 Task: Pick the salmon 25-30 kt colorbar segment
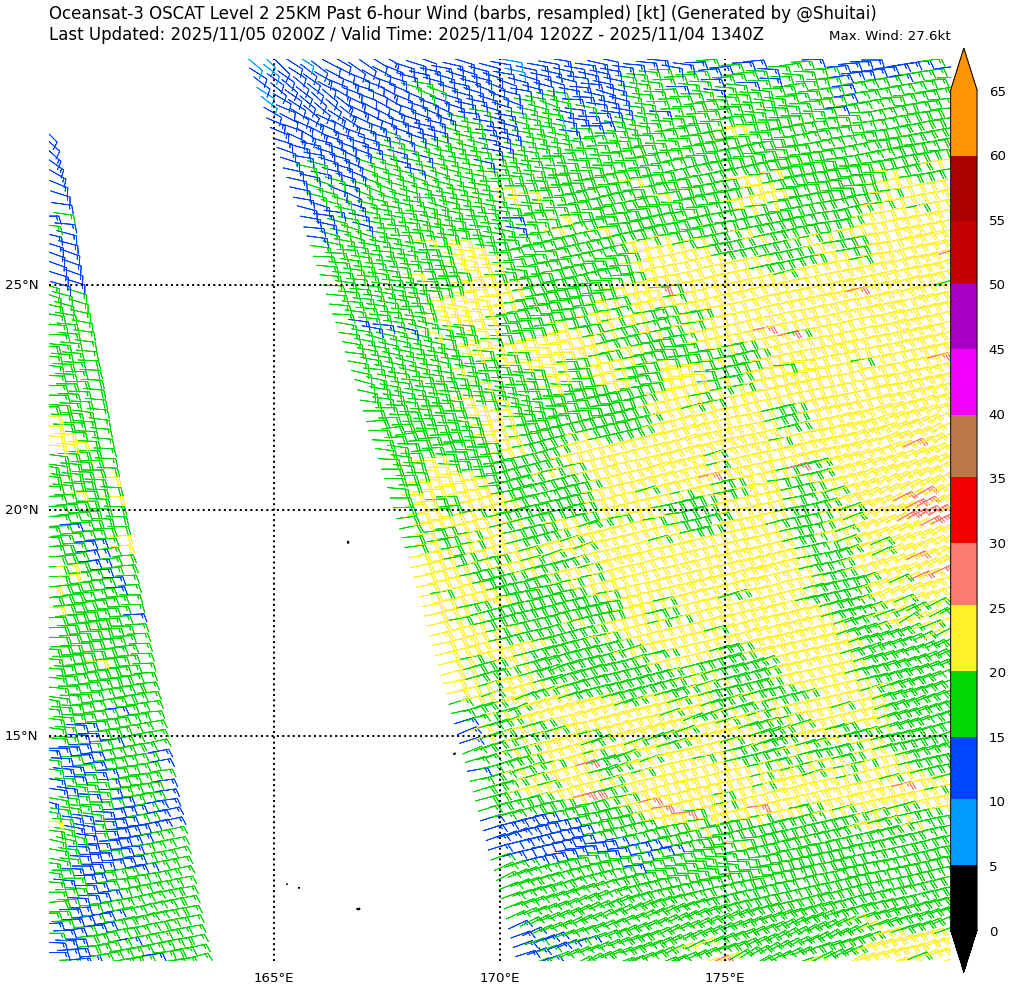(963, 575)
